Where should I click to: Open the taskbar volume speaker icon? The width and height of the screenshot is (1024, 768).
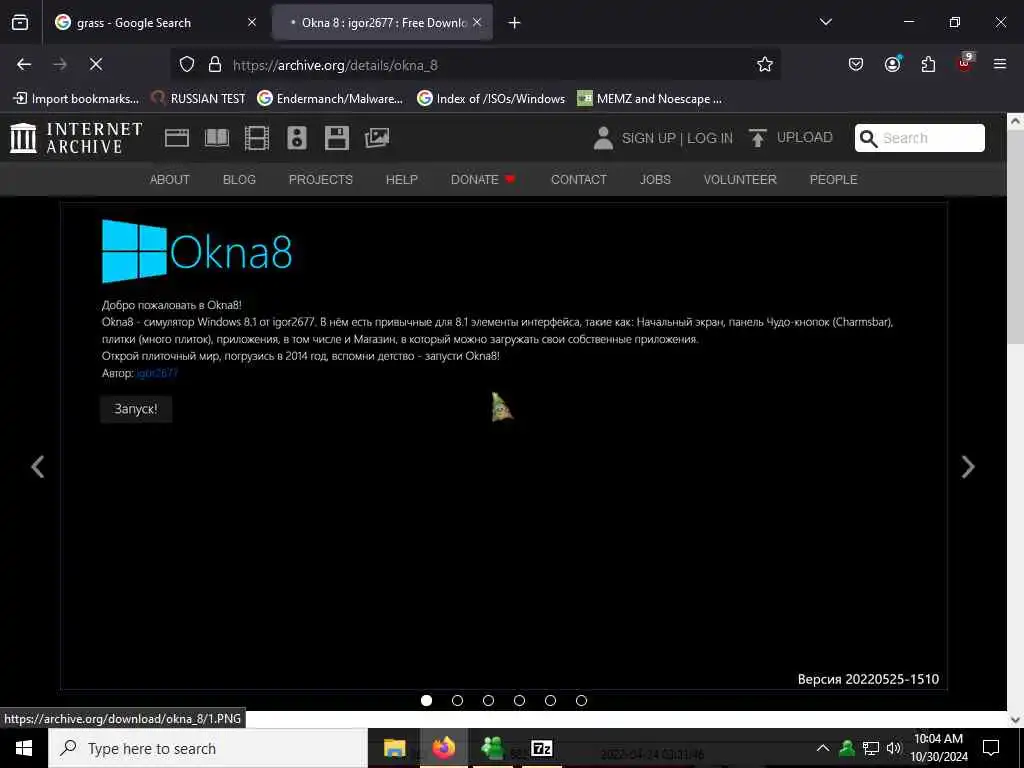(893, 748)
